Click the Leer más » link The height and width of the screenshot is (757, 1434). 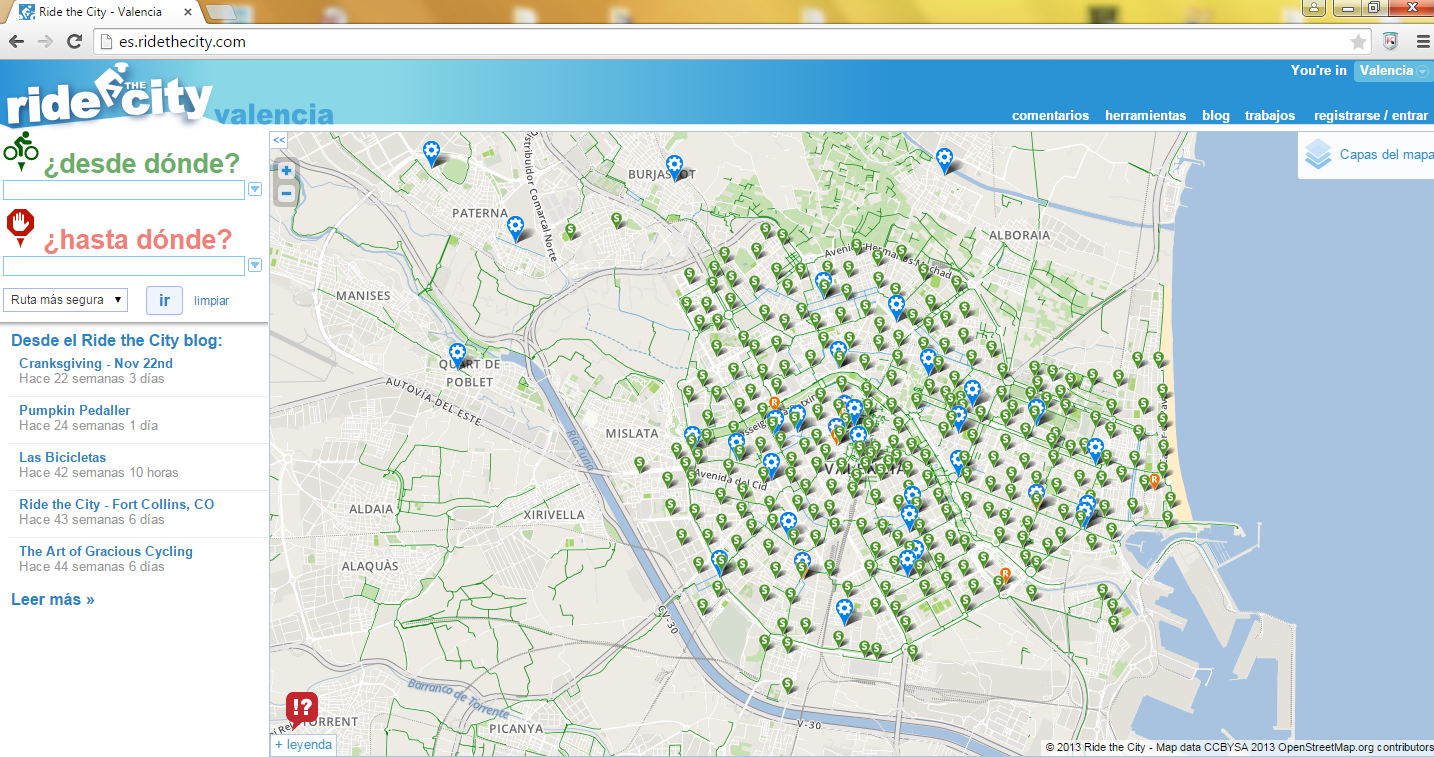click(x=53, y=599)
